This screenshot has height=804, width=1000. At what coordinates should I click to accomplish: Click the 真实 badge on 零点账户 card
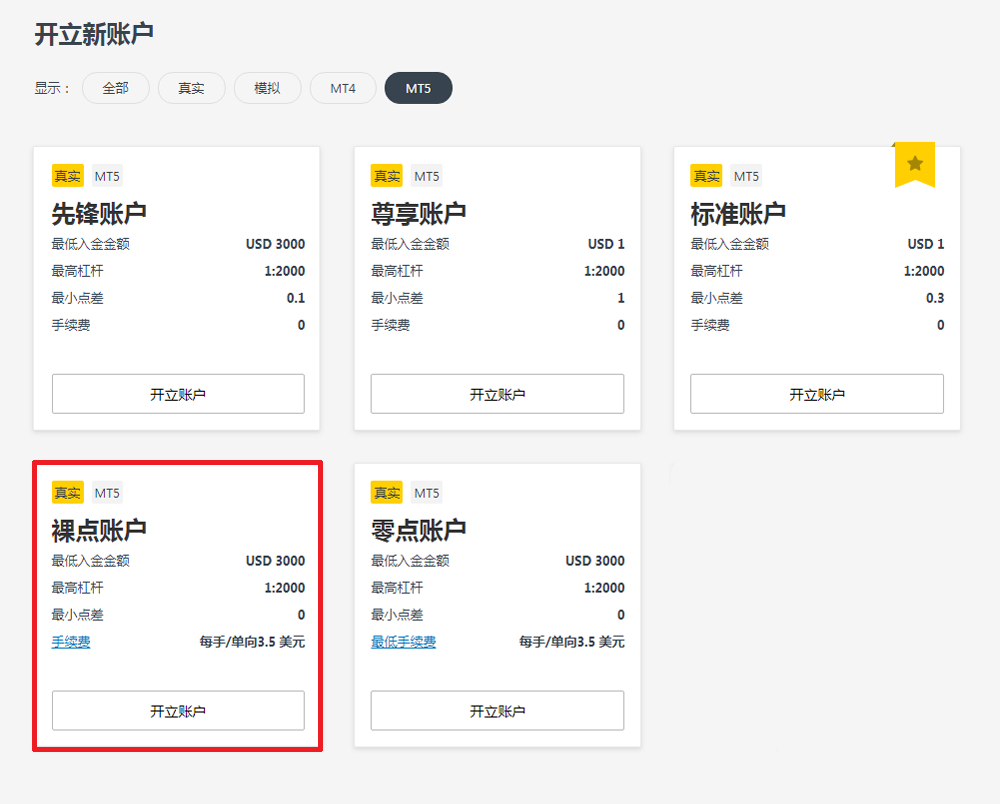click(x=387, y=493)
